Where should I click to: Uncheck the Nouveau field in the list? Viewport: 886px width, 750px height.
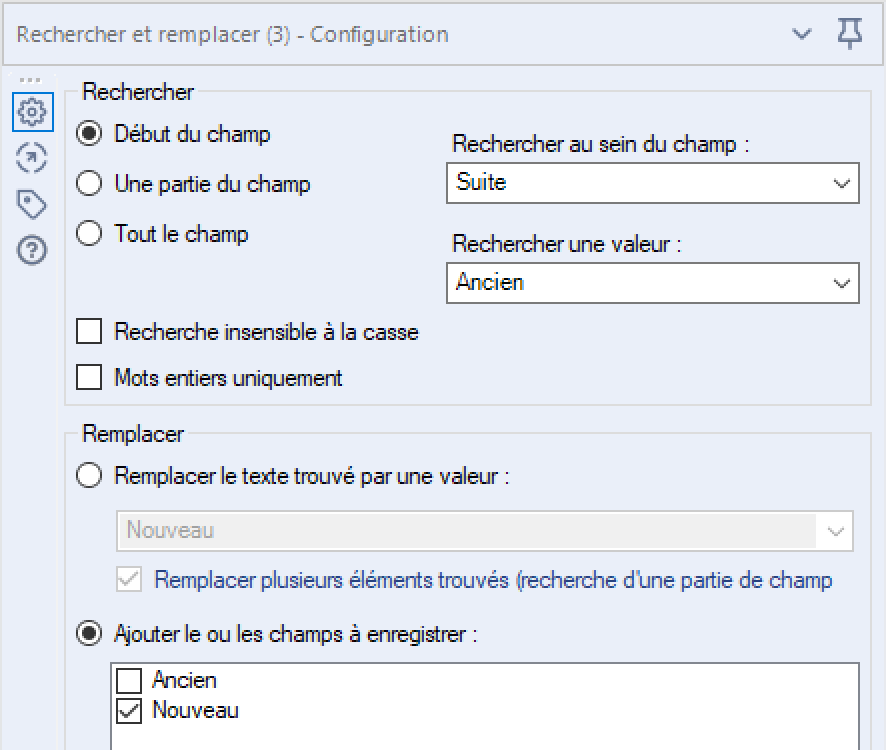(x=129, y=711)
